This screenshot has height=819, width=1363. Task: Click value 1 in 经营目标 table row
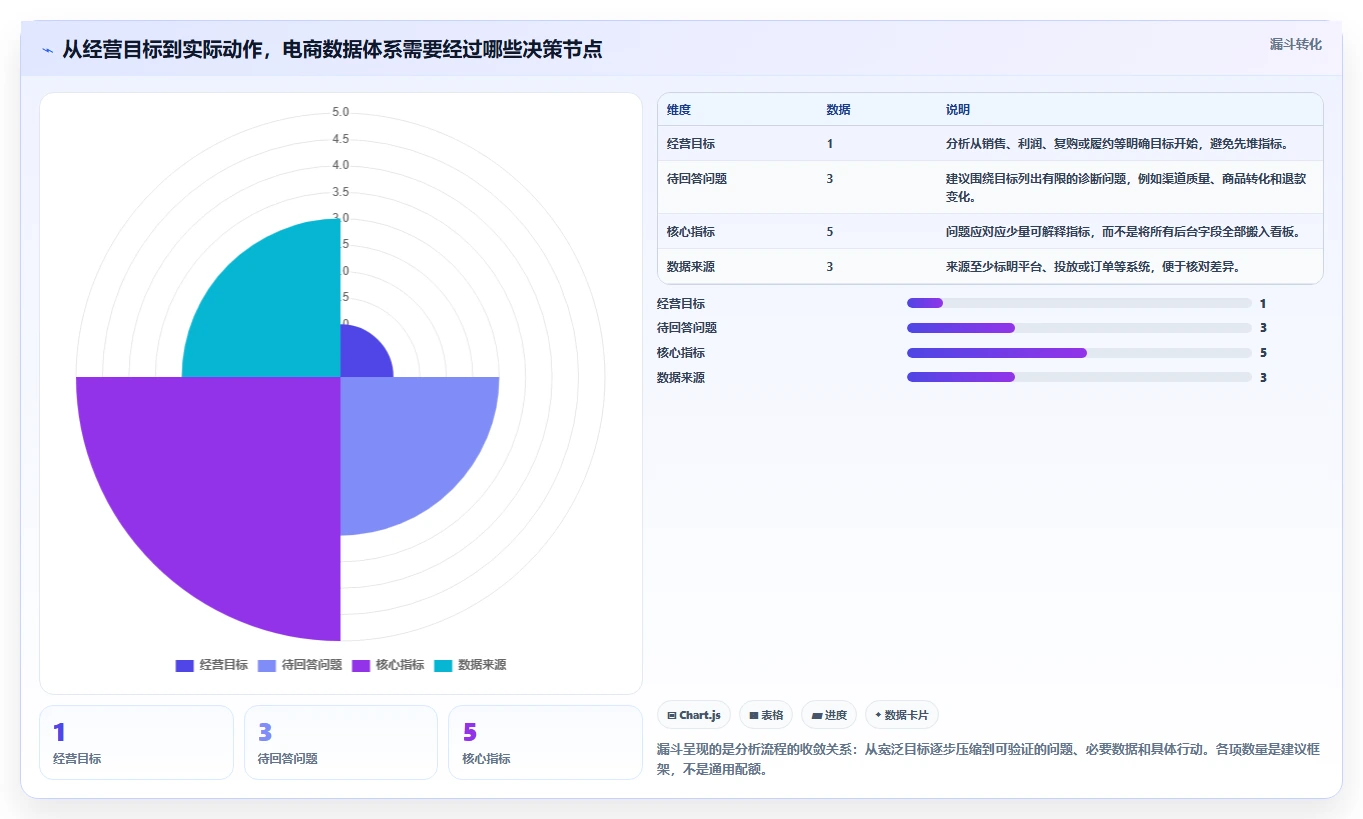pyautogui.click(x=830, y=144)
